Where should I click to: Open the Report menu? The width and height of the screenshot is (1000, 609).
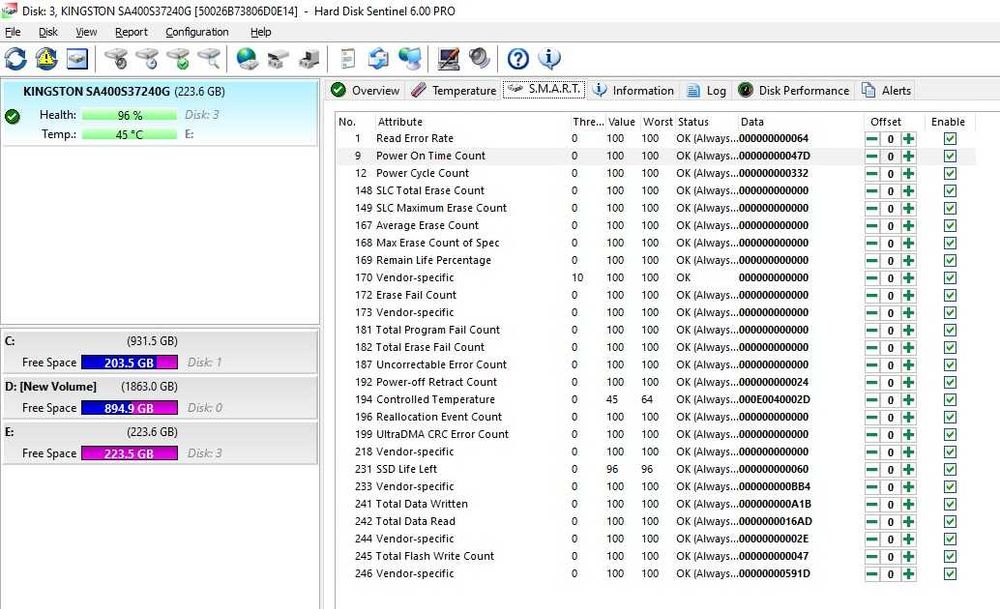[131, 32]
